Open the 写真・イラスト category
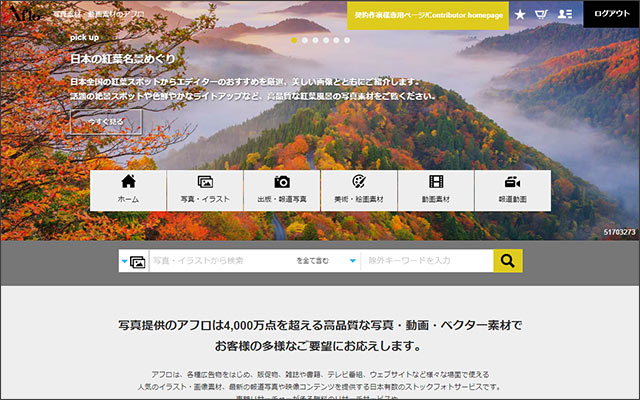Viewport: 640px width, 400px height. point(205,190)
